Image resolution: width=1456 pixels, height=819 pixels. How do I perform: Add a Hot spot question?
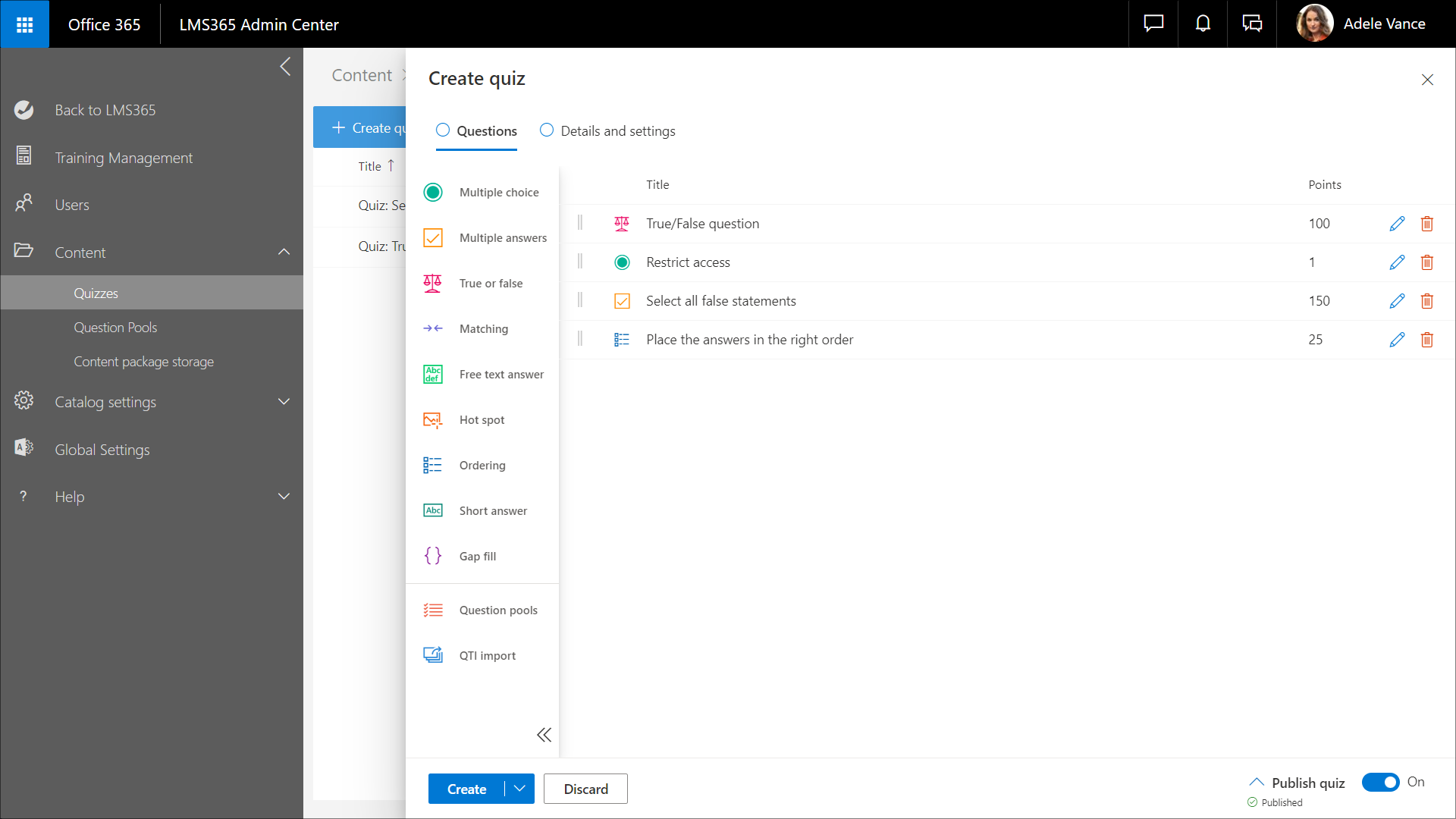point(482,420)
